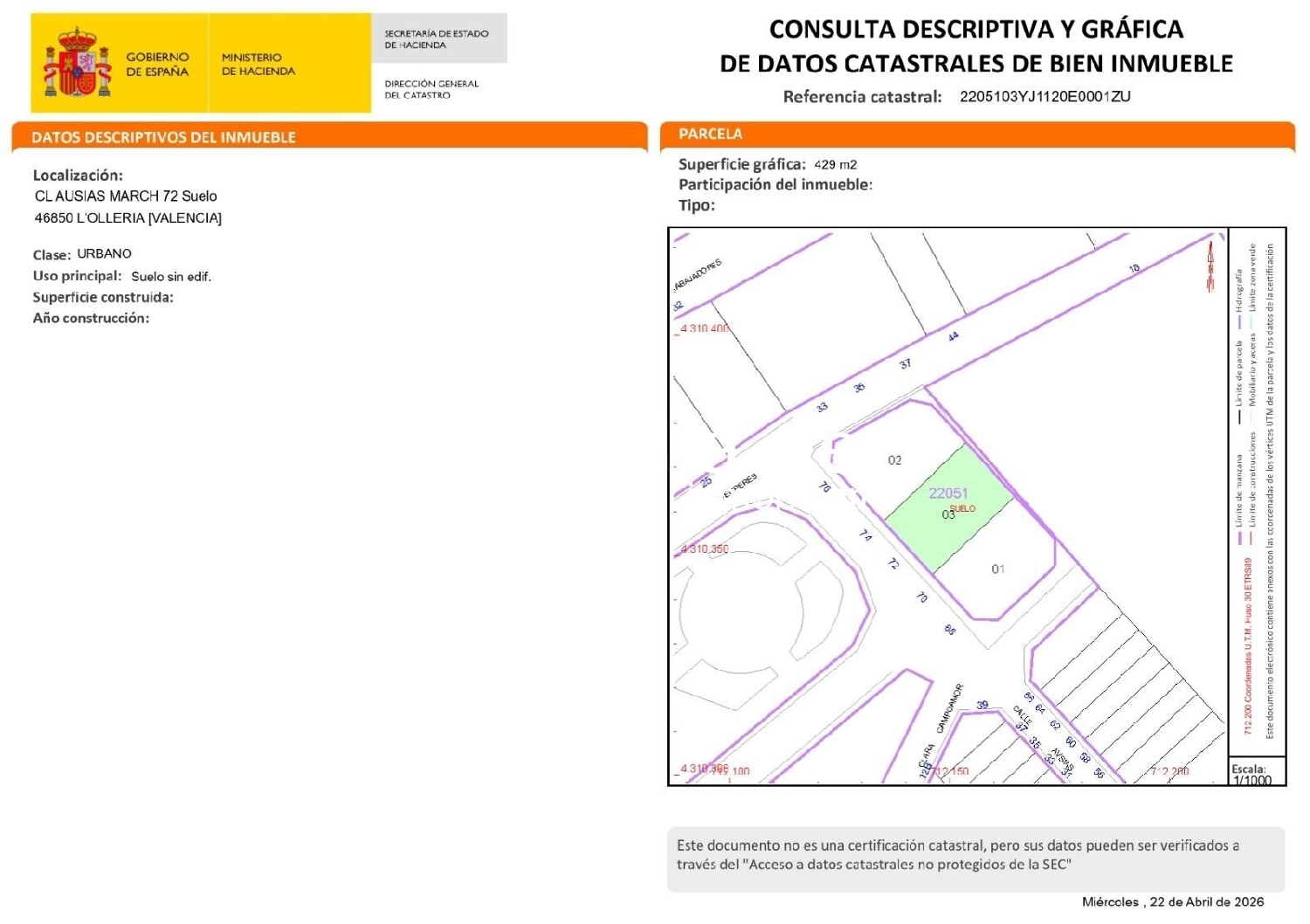
Task: Click parcel 01 on the cadastral map
Action: tap(997, 569)
